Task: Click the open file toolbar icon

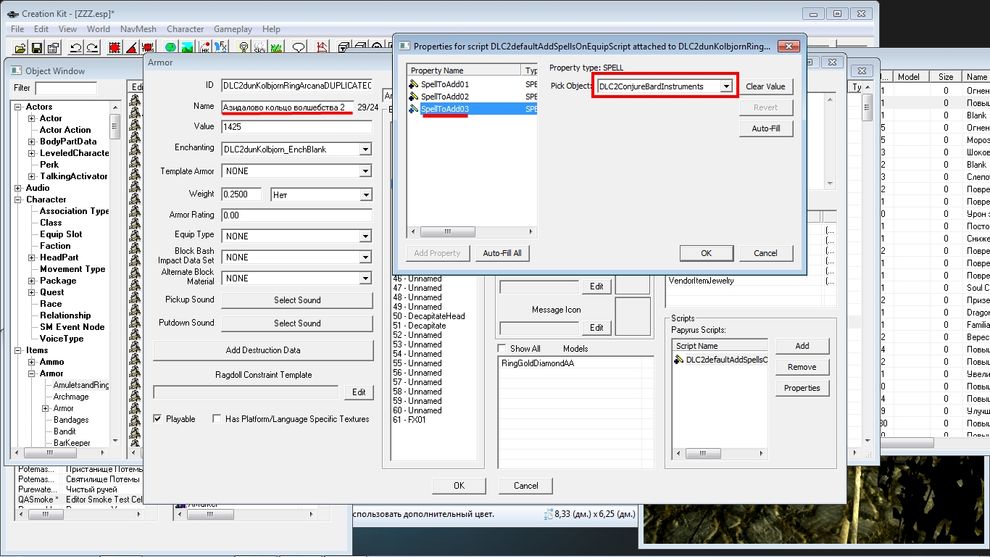Action: point(19,48)
